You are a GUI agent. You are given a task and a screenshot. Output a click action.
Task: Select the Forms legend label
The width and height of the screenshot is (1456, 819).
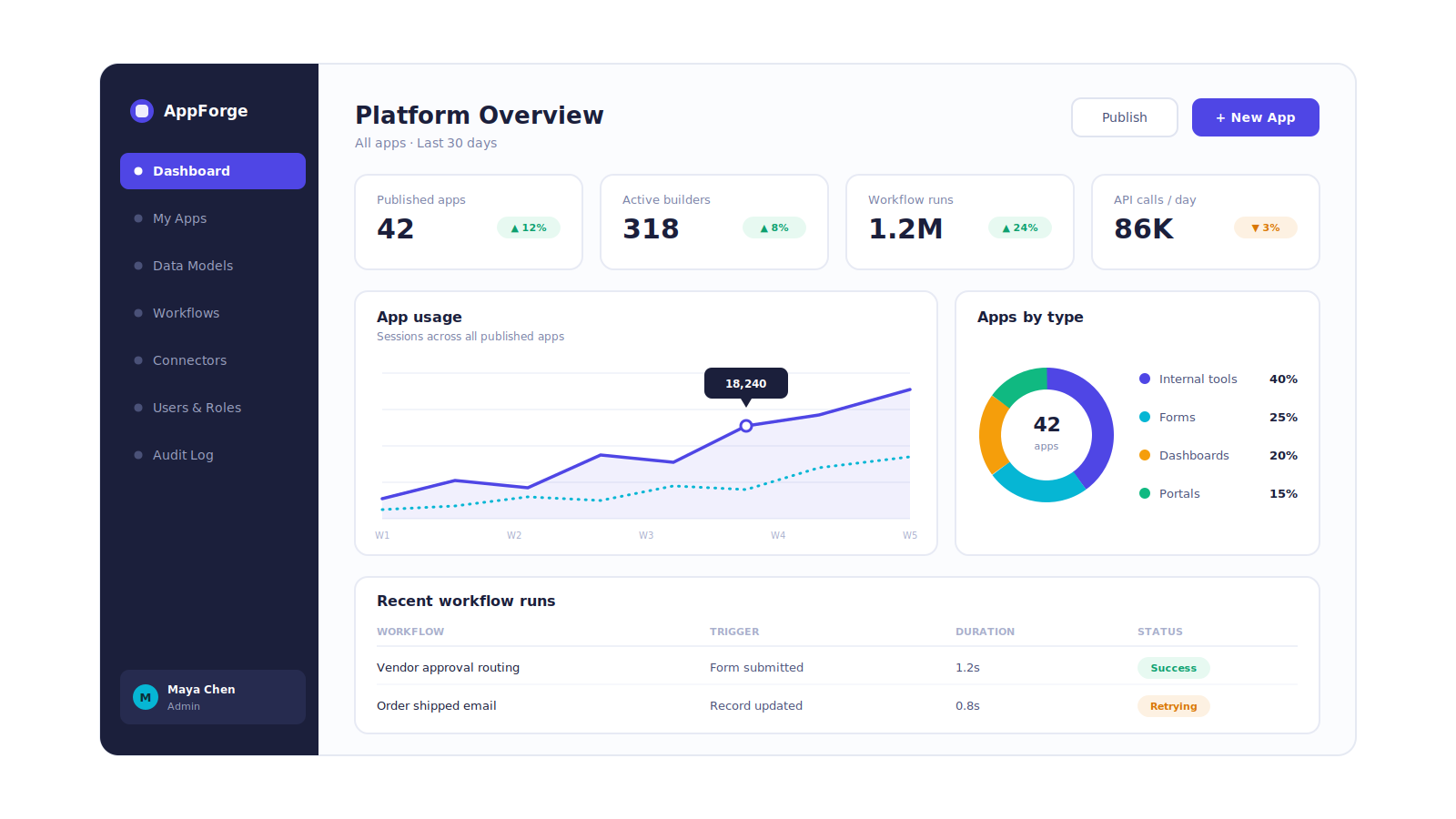pos(1177,417)
